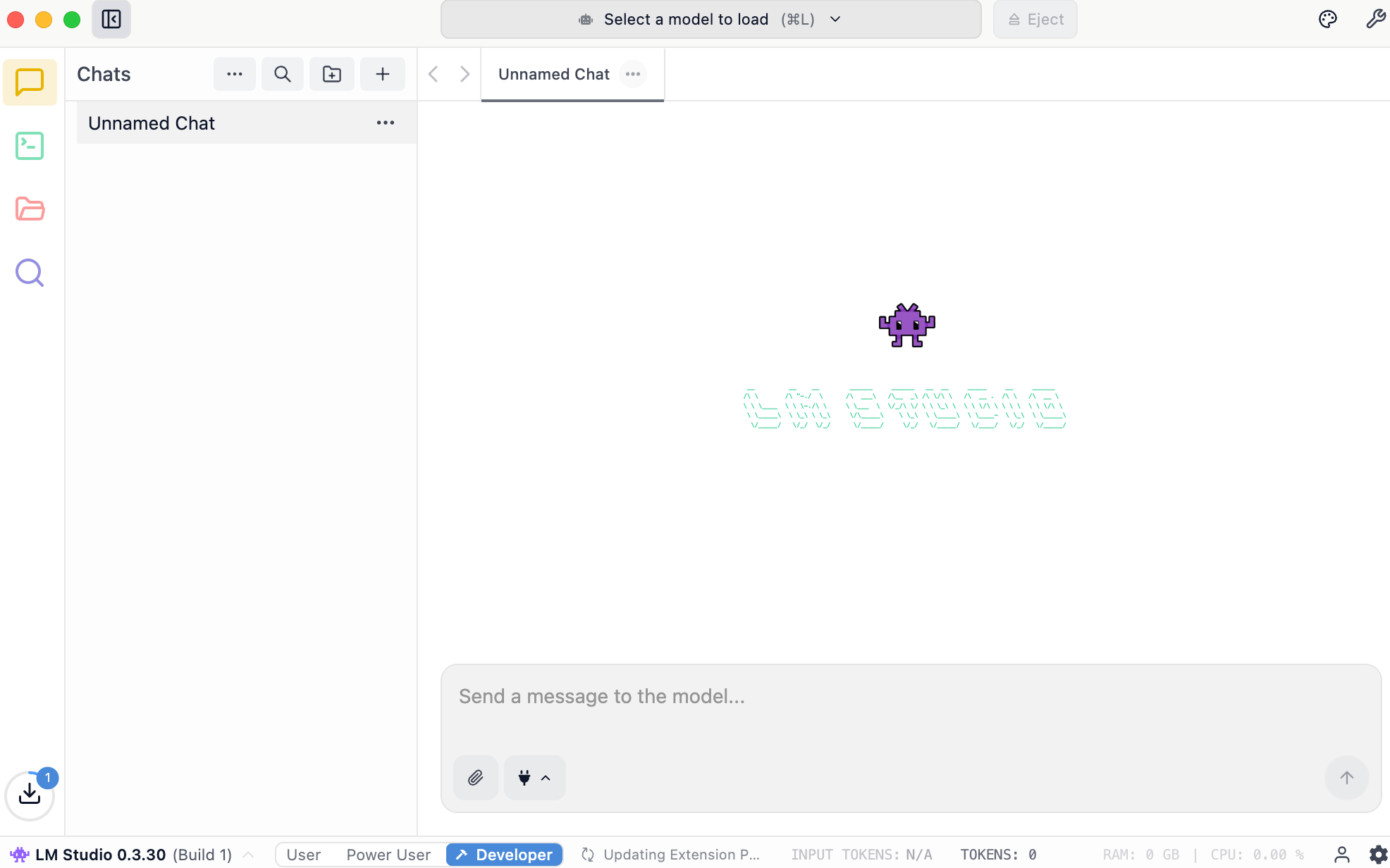Open the Discover search section
The width and height of the screenshot is (1390, 868).
(x=30, y=273)
